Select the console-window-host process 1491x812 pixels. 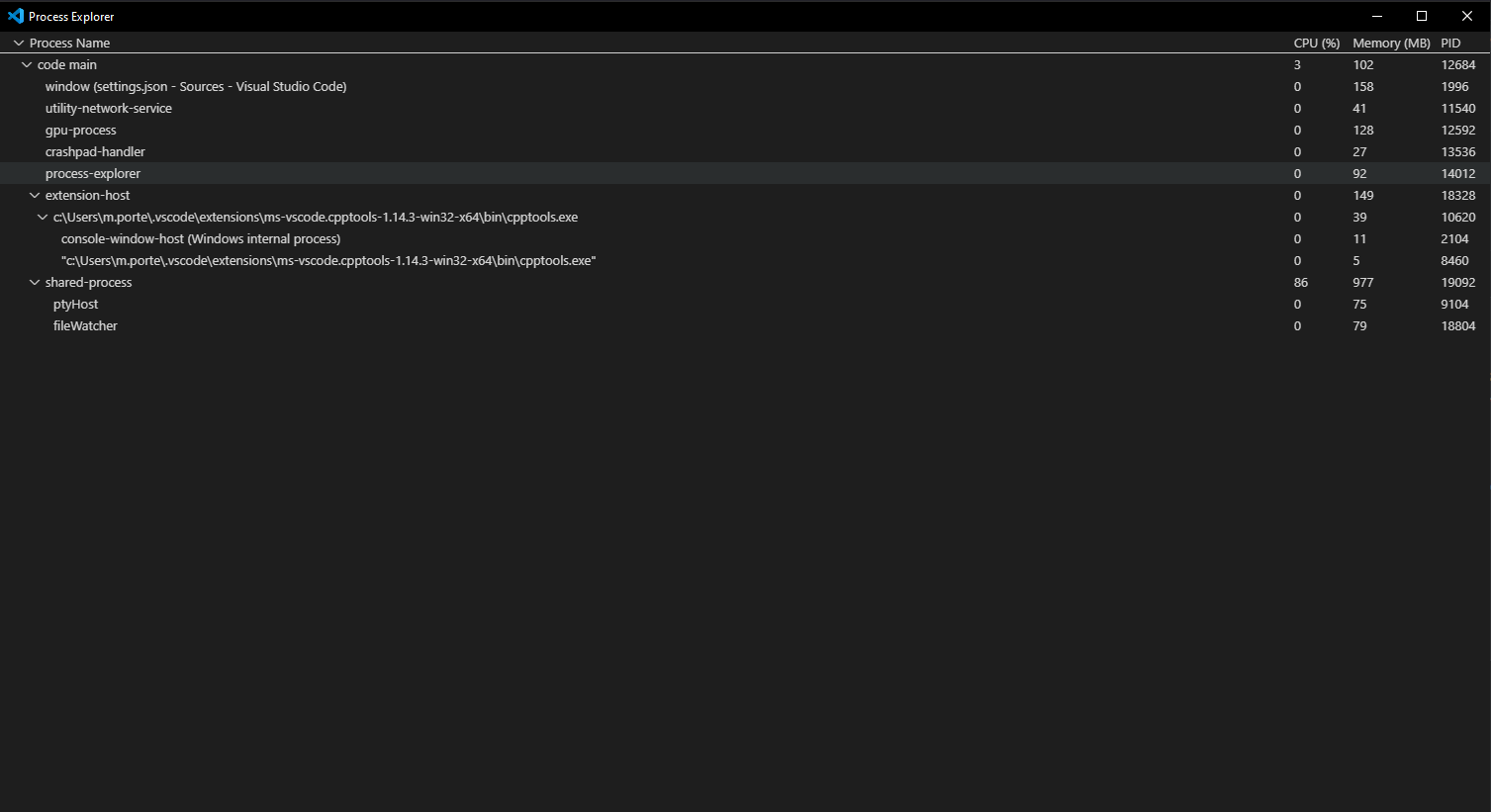pyautogui.click(x=199, y=238)
